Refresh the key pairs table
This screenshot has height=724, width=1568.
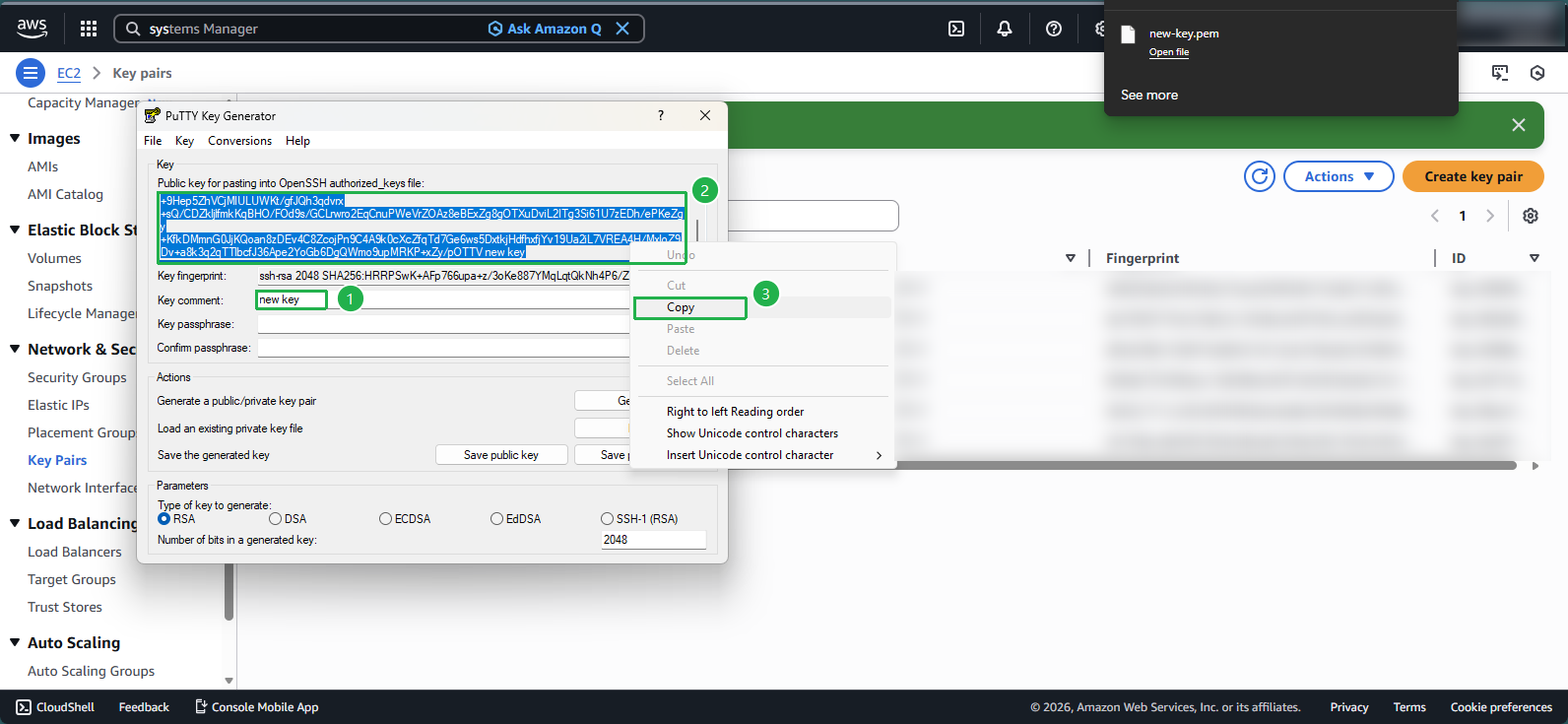[1260, 176]
